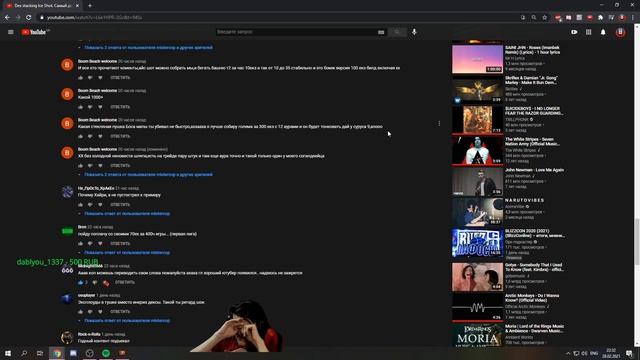Reply to the 'Какой 1000+' comment
This screenshot has width=640, height=360.
(x=120, y=107)
